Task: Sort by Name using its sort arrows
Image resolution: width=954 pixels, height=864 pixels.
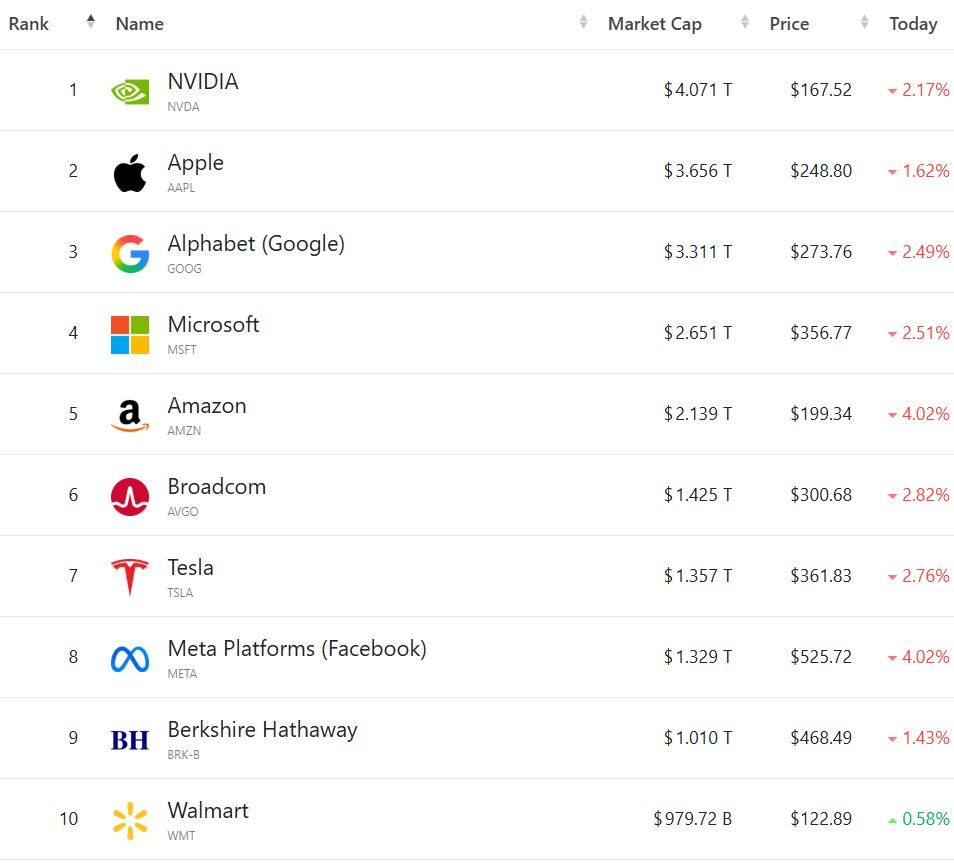Action: pyautogui.click(x=583, y=23)
